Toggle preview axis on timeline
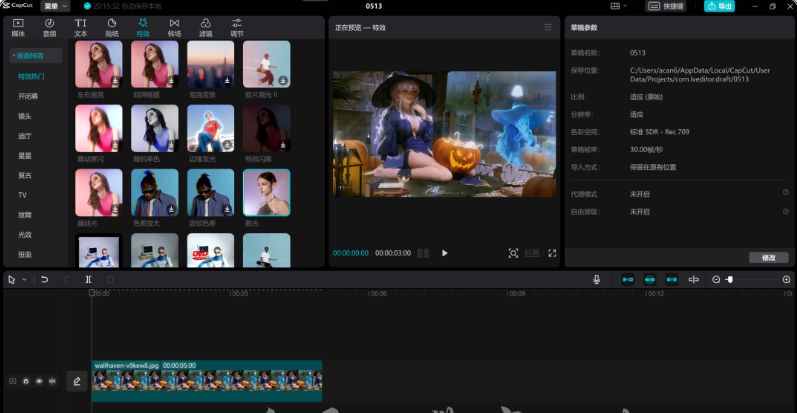Image resolution: width=797 pixels, height=413 pixels. 693,279
